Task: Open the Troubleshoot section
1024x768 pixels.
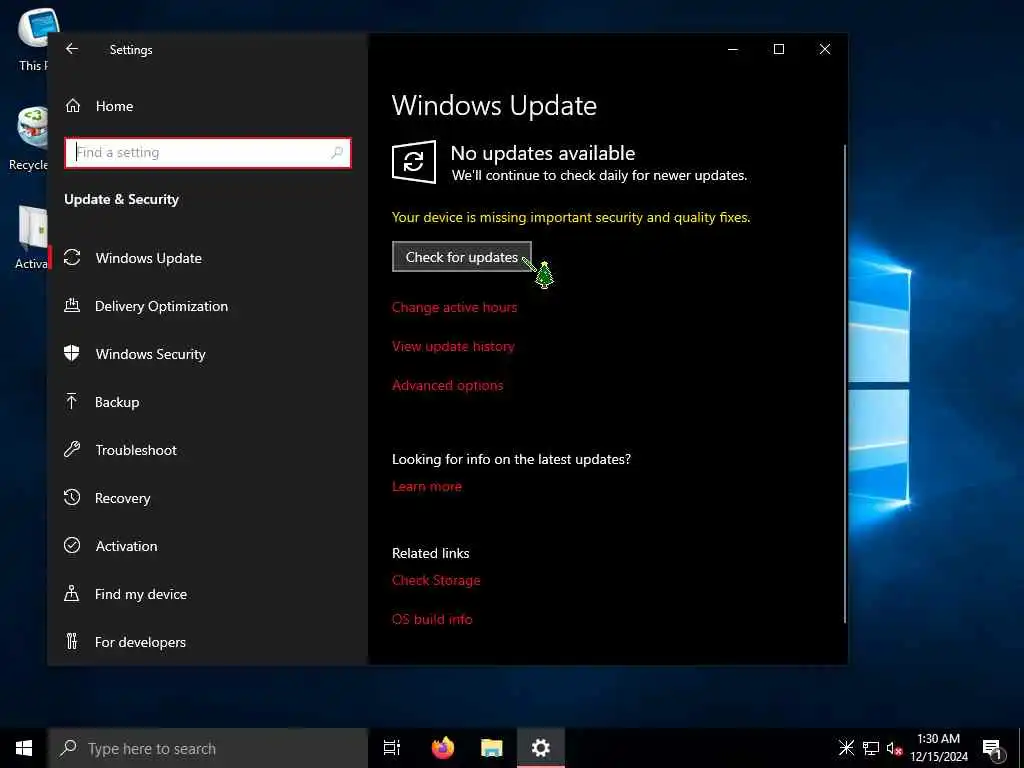Action: [136, 450]
